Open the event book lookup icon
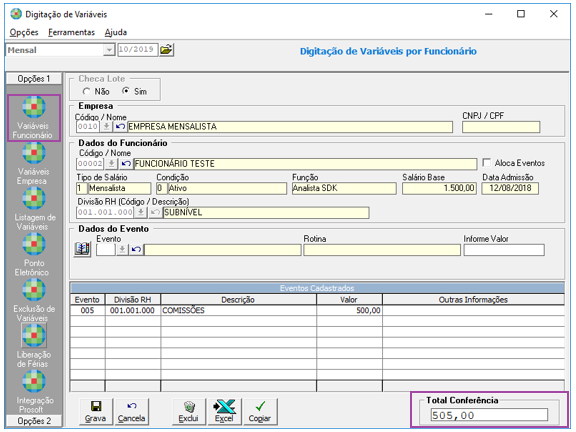 tap(82, 249)
